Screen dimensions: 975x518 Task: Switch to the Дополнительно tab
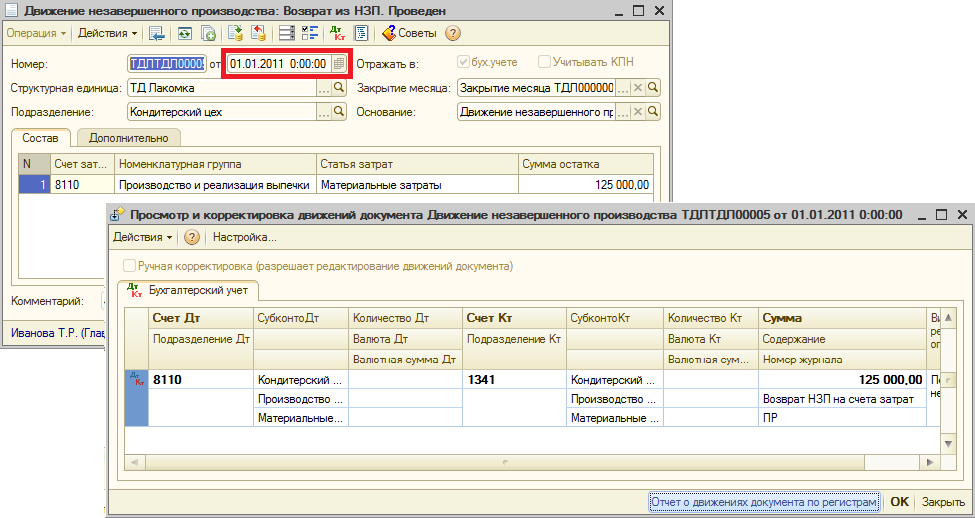(128, 138)
